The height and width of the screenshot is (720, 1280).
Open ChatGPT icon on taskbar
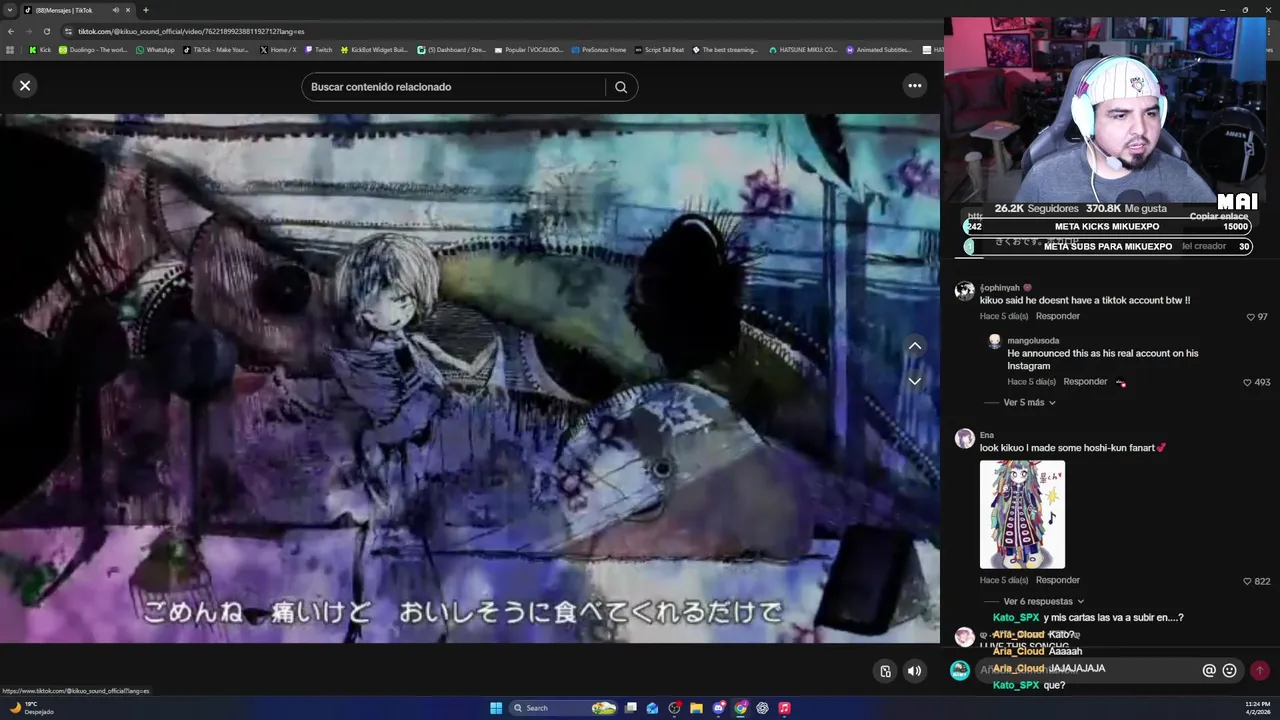(762, 708)
